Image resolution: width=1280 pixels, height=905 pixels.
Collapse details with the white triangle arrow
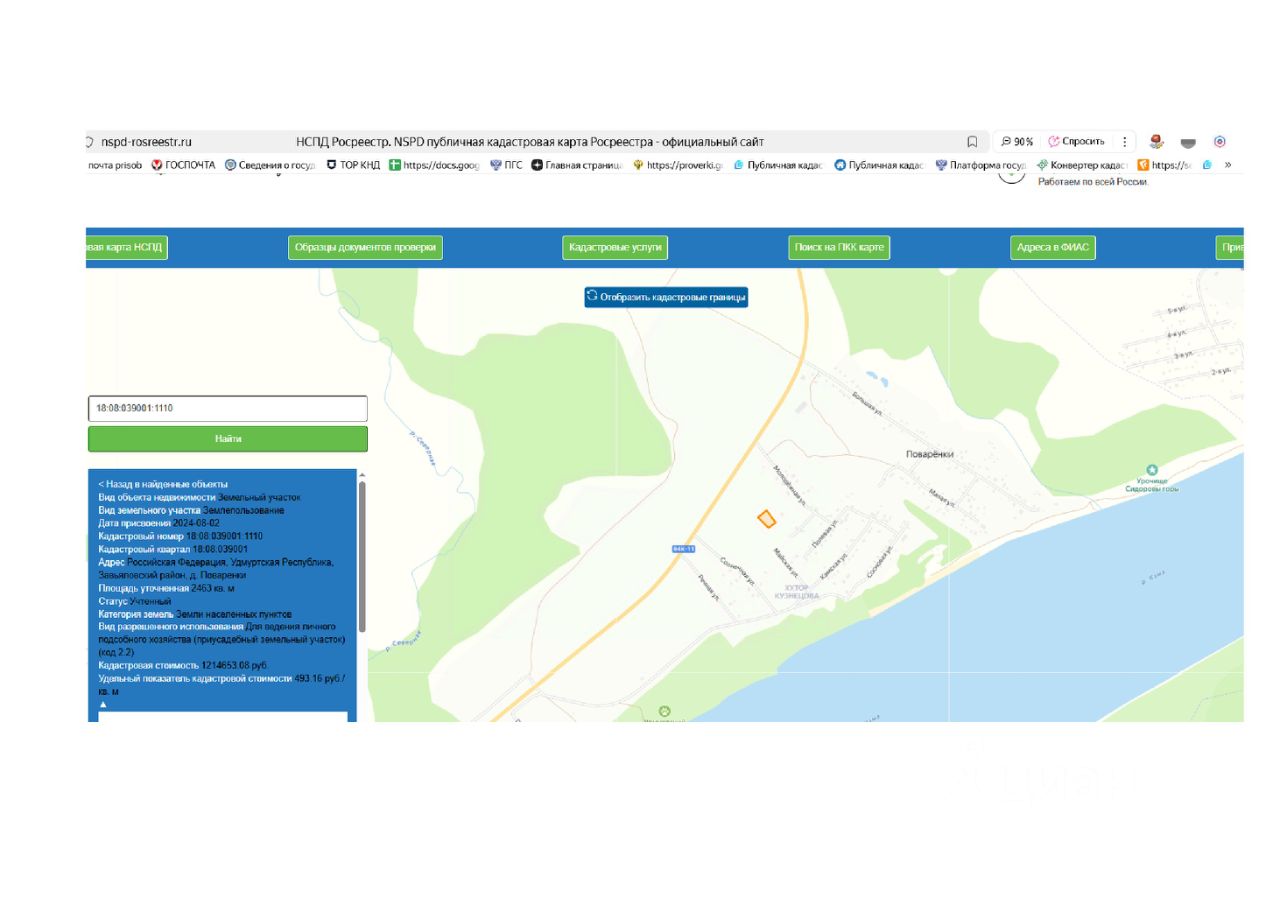click(102, 705)
